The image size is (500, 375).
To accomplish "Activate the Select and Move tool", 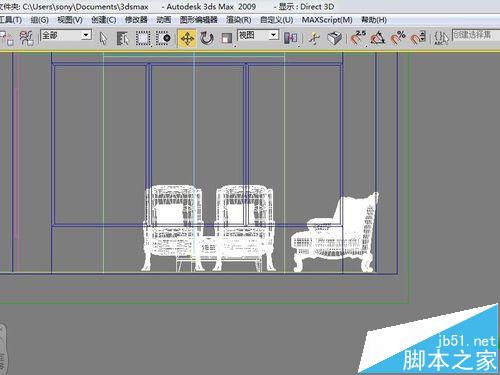I will [x=187, y=39].
